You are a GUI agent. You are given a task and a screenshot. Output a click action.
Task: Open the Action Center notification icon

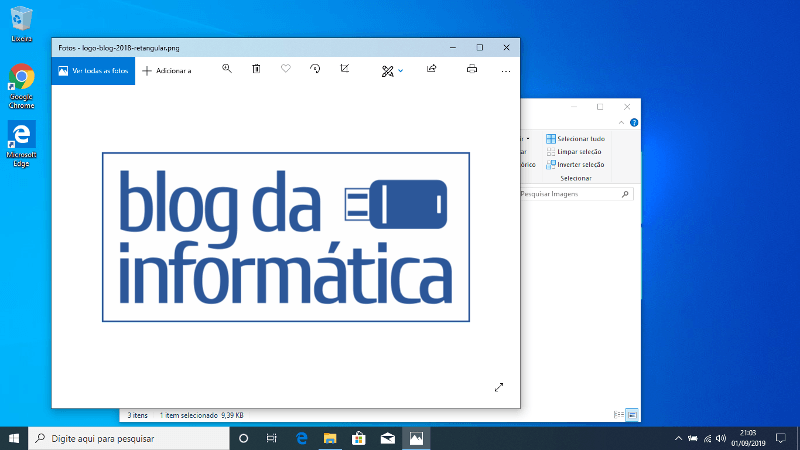coord(781,438)
